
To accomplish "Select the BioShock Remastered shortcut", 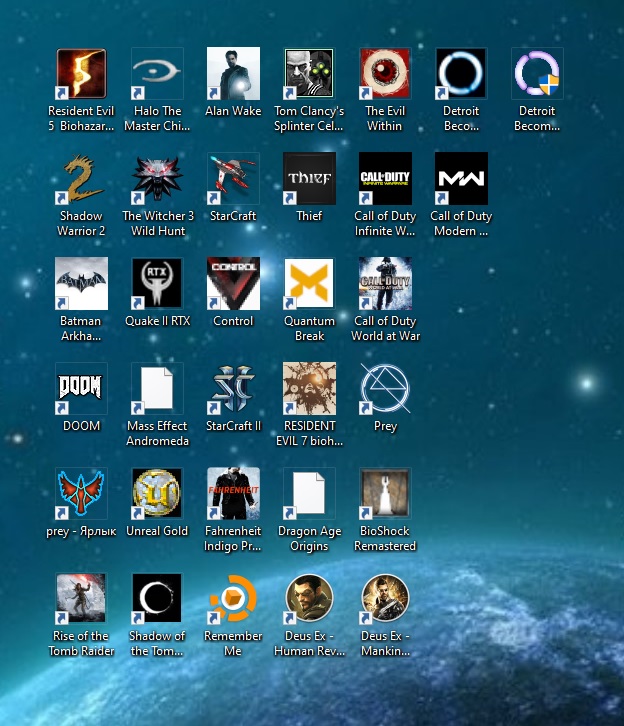I will coord(385,494).
